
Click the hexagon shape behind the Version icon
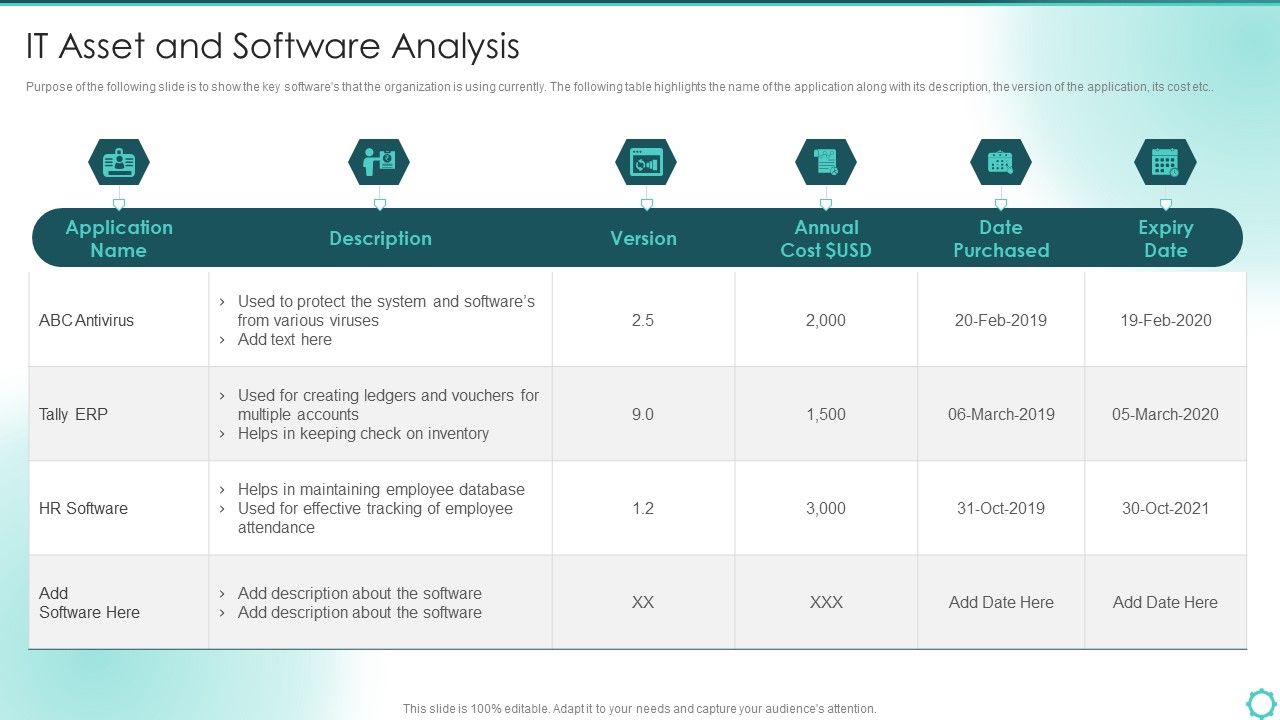[645, 161]
